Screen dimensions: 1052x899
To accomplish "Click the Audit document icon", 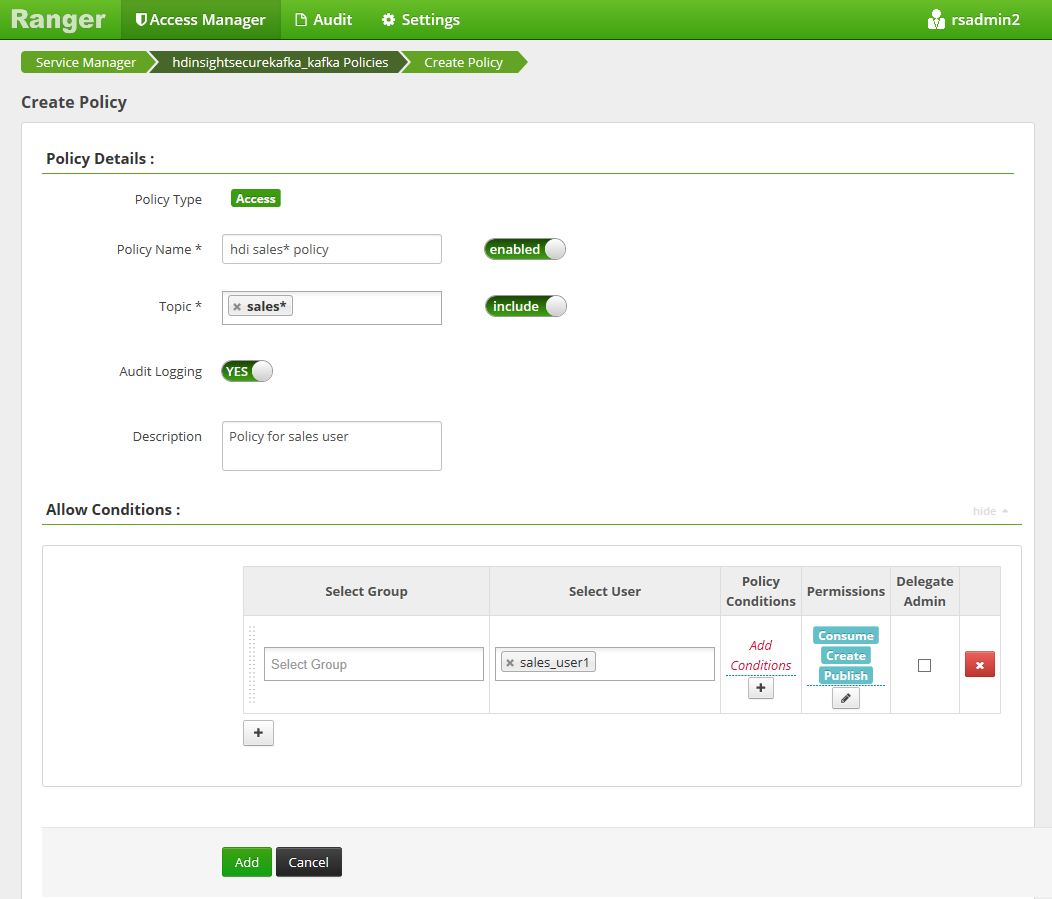I will 301,20.
